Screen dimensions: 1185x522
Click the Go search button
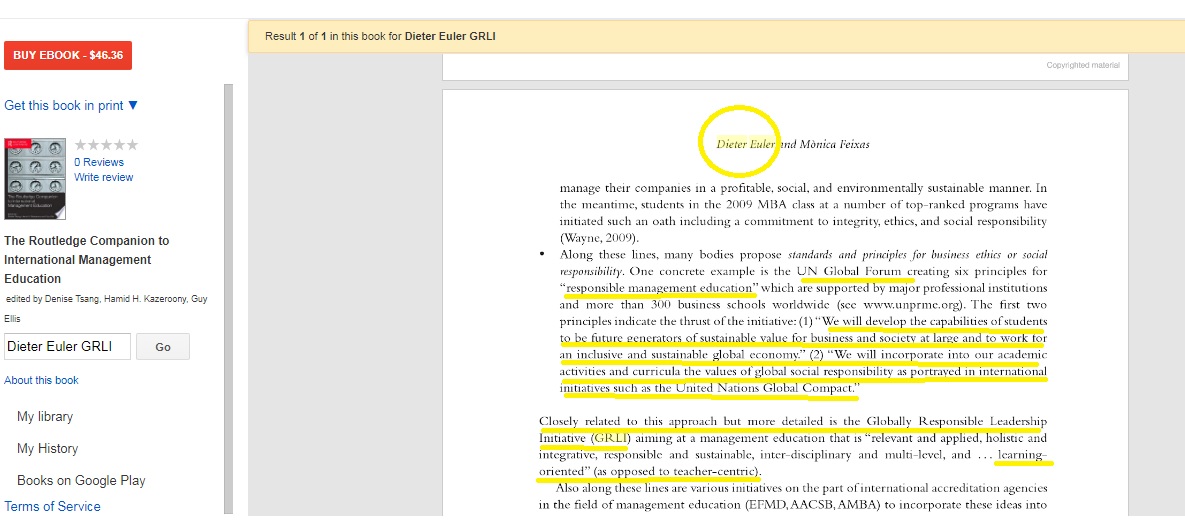click(x=162, y=347)
